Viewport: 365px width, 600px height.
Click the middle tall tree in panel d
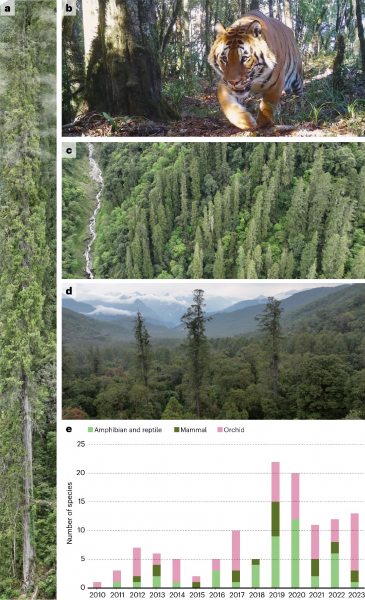point(197,352)
